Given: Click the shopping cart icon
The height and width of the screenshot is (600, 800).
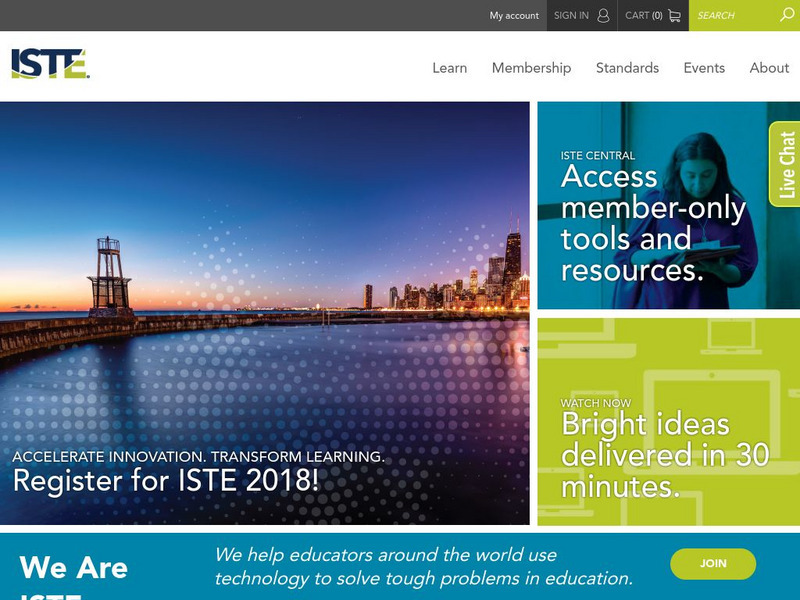Looking at the screenshot, I should point(675,15).
